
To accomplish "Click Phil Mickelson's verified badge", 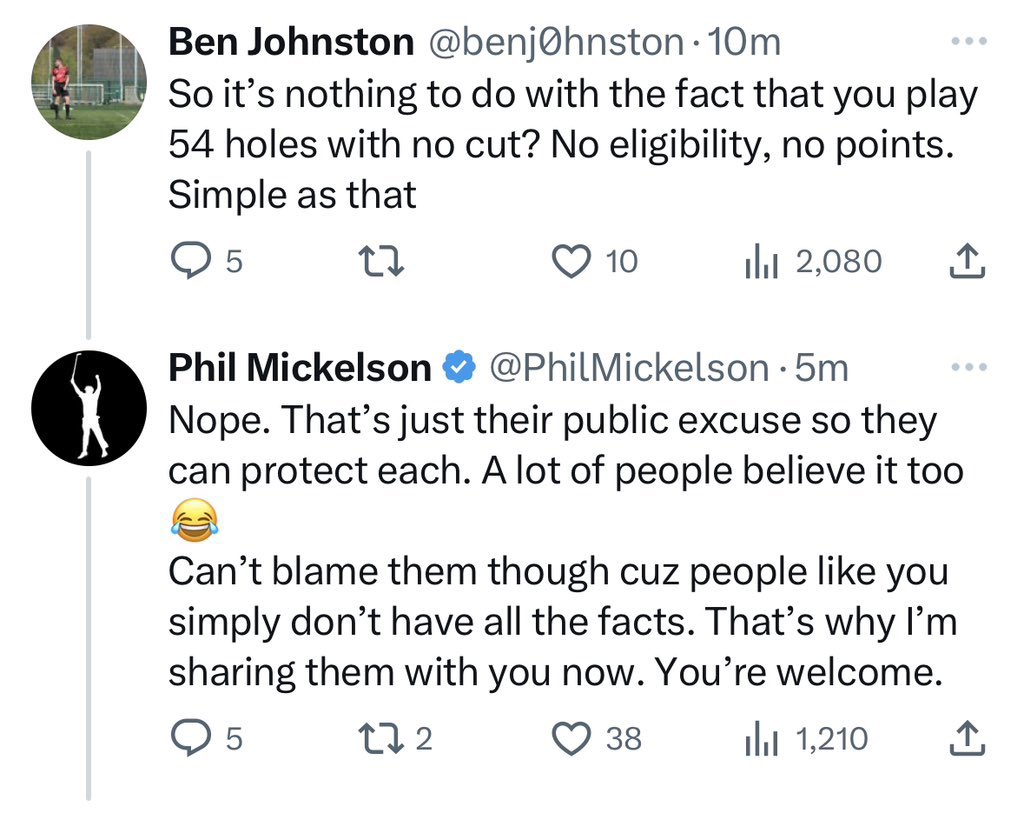I will click(x=459, y=368).
